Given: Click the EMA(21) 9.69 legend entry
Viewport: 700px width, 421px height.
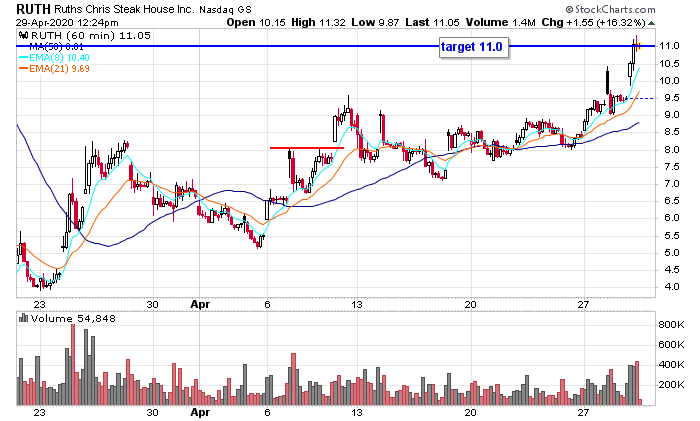Looking at the screenshot, I should pyautogui.click(x=54, y=69).
